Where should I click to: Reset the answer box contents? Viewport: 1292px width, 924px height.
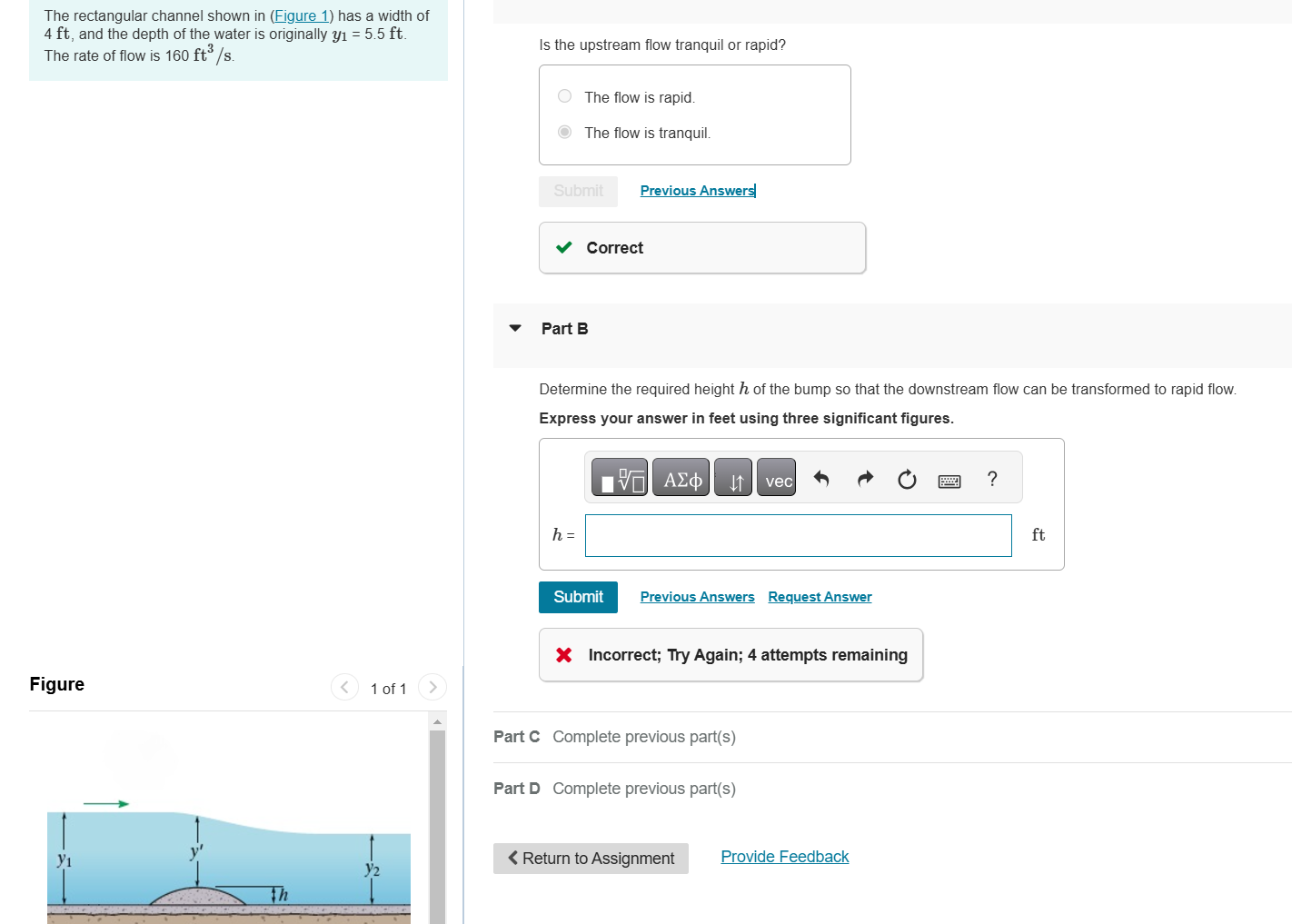tap(907, 479)
